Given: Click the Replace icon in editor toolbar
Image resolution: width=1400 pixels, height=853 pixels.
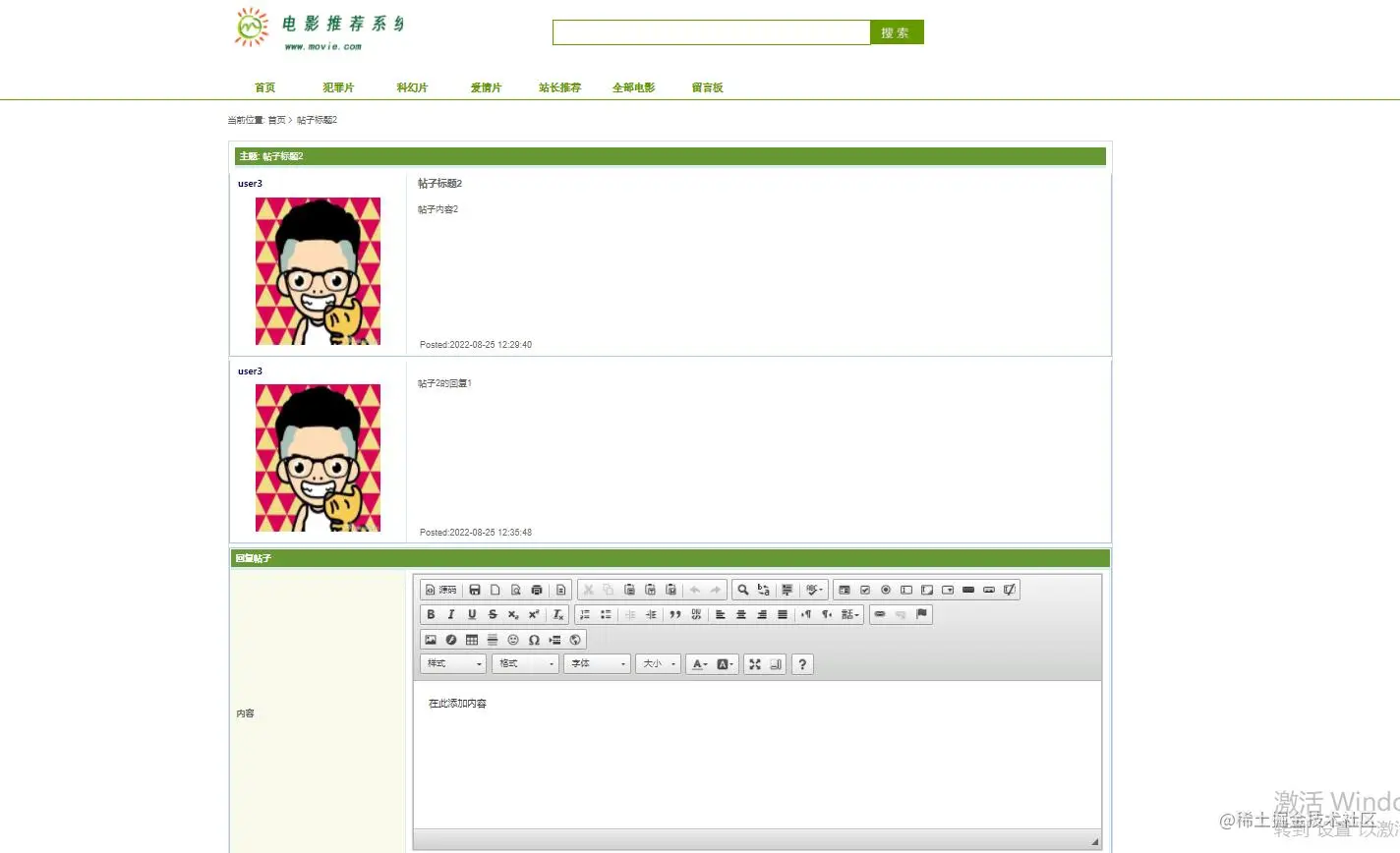Looking at the screenshot, I should (764, 590).
